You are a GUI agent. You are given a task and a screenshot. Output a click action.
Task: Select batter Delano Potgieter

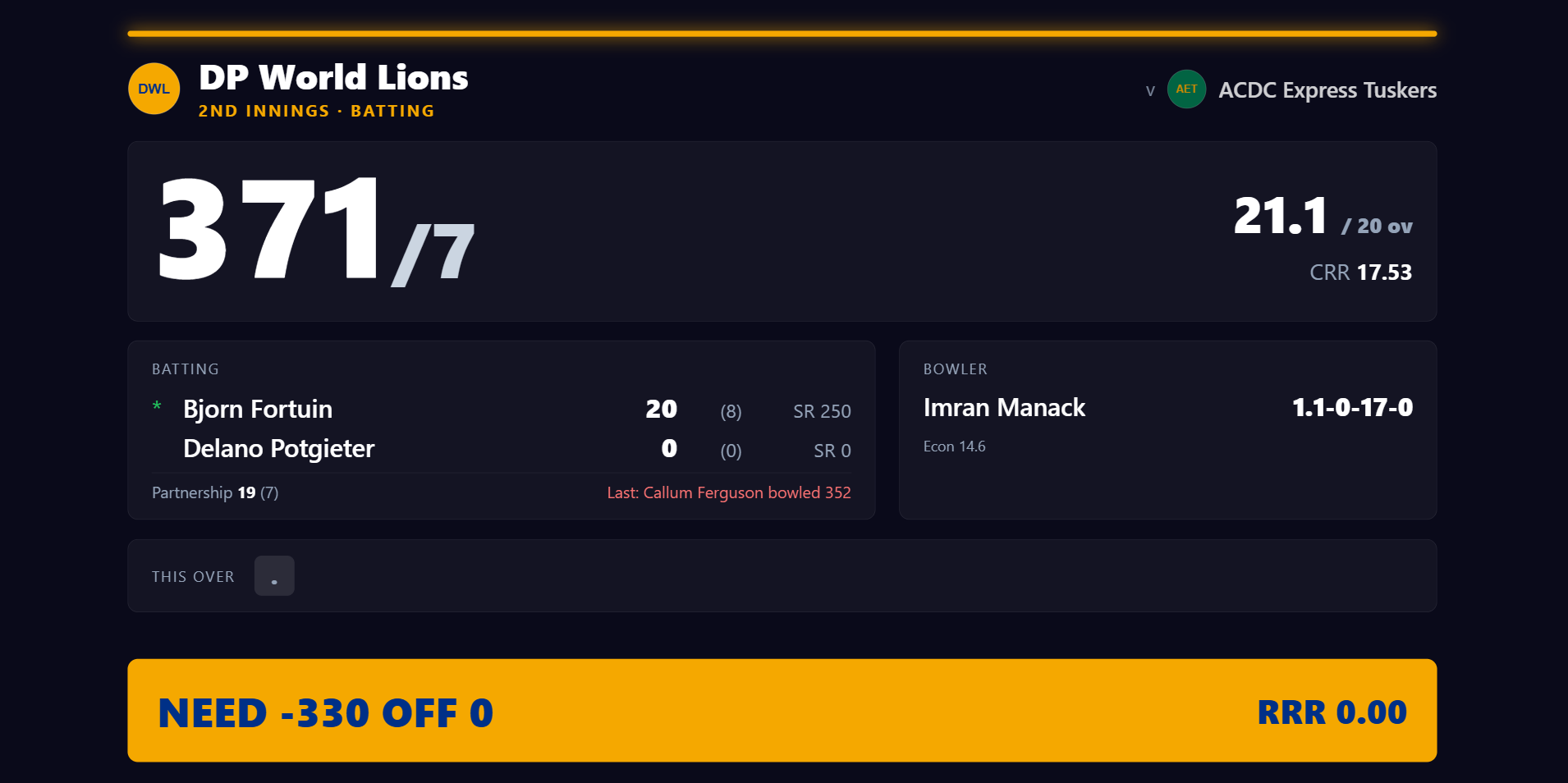(278, 448)
